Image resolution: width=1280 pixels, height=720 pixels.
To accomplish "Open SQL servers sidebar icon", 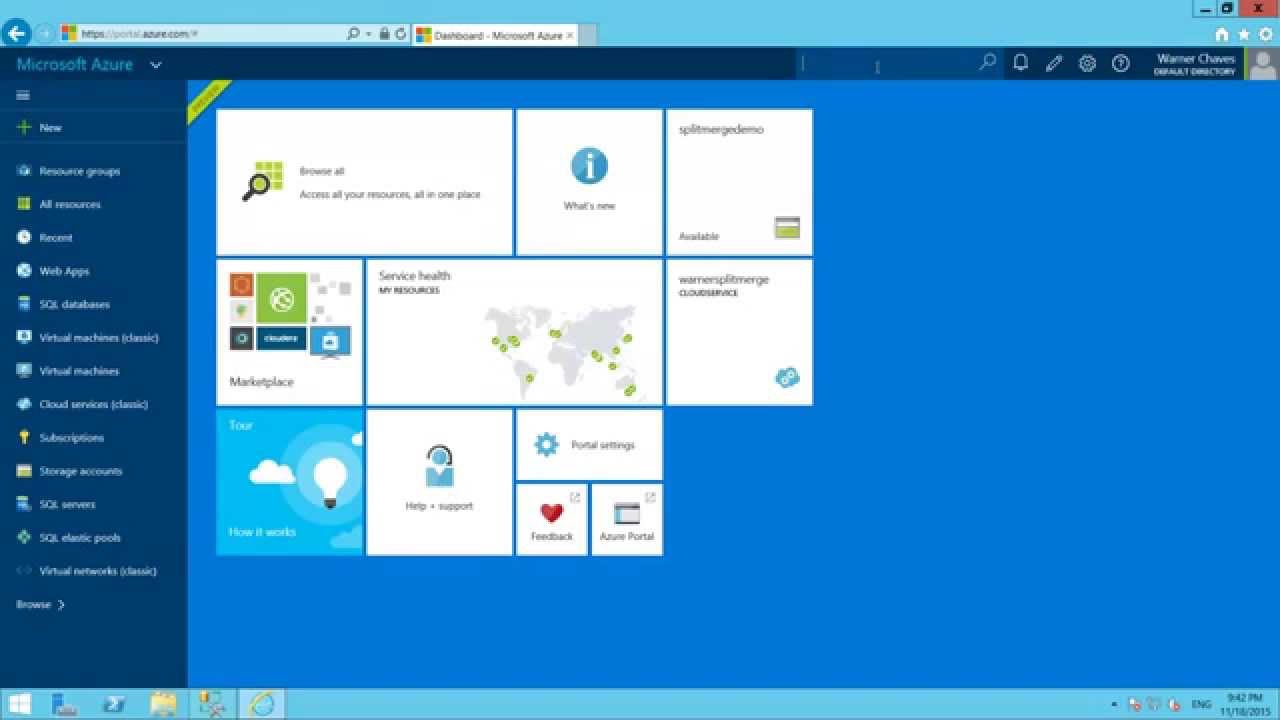I will [x=23, y=504].
